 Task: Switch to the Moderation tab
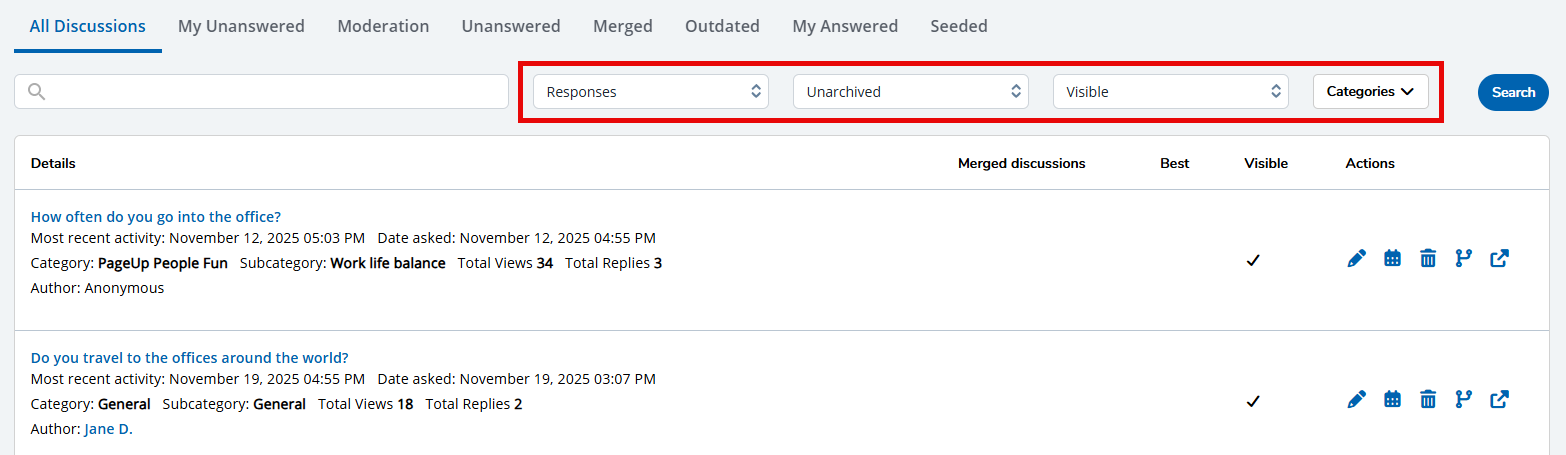pos(383,27)
